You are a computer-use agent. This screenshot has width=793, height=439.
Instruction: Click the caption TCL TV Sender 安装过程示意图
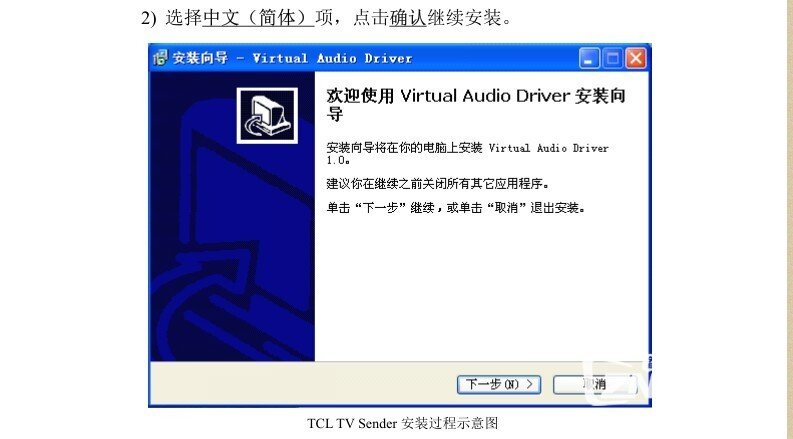(x=403, y=423)
